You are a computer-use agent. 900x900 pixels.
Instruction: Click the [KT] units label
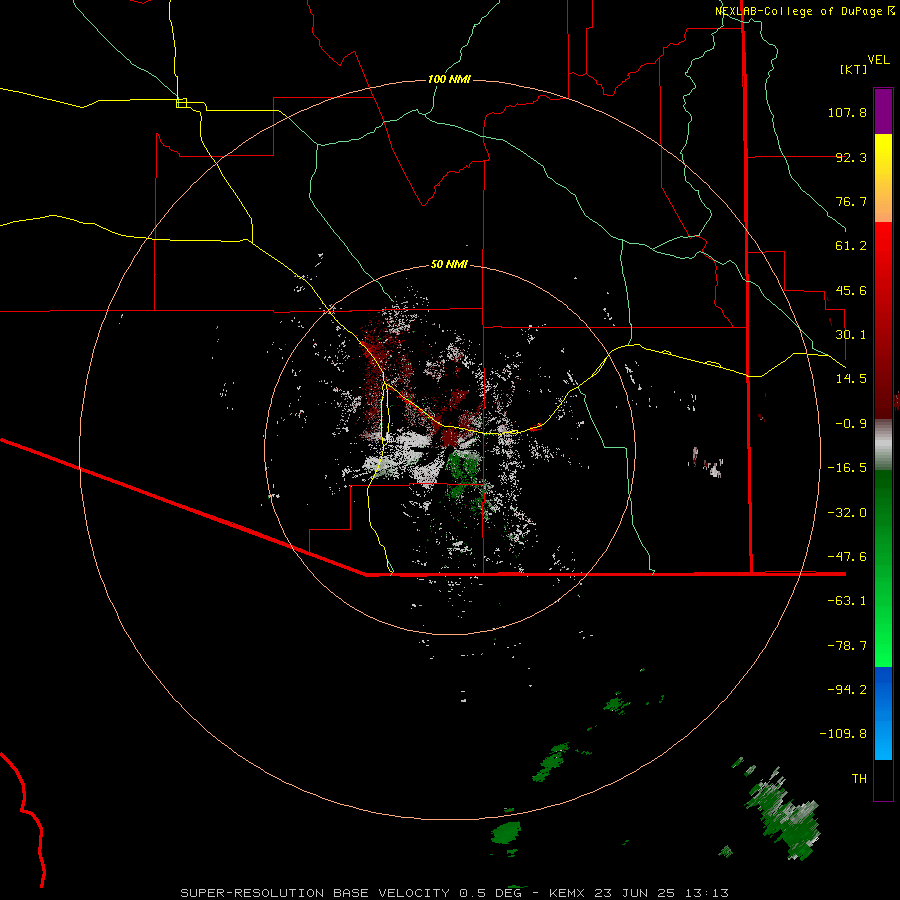coord(853,69)
